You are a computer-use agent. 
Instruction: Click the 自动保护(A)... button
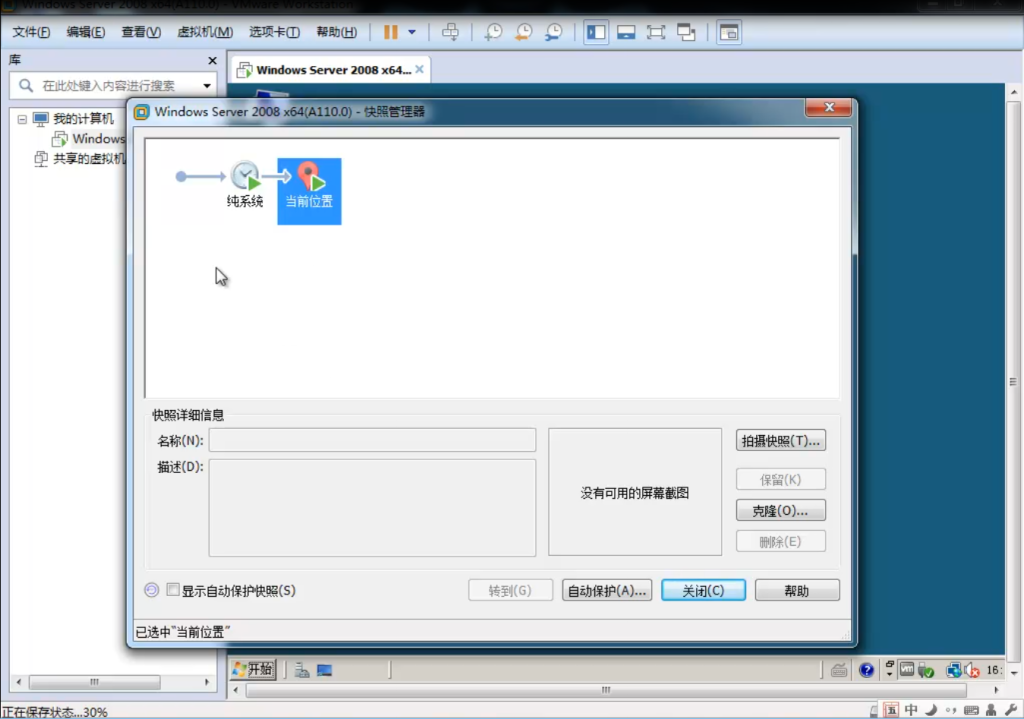[607, 590]
